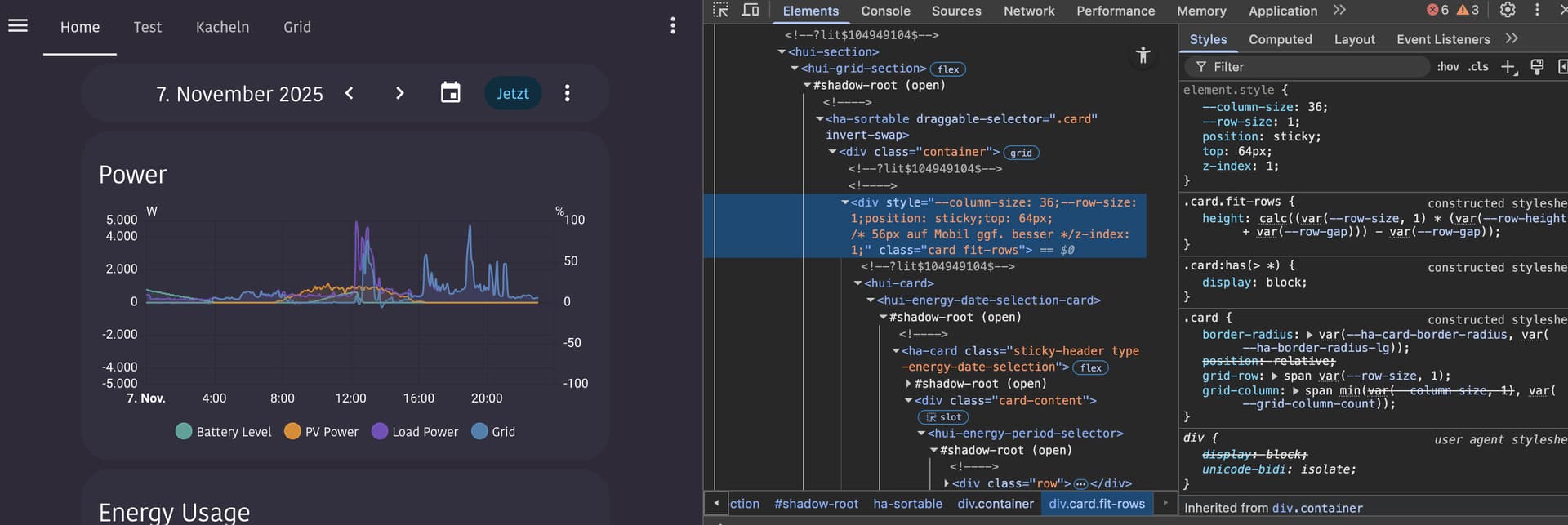The width and height of the screenshot is (1568, 525).
Task: Open the Console tab in DevTools
Action: tap(885, 11)
